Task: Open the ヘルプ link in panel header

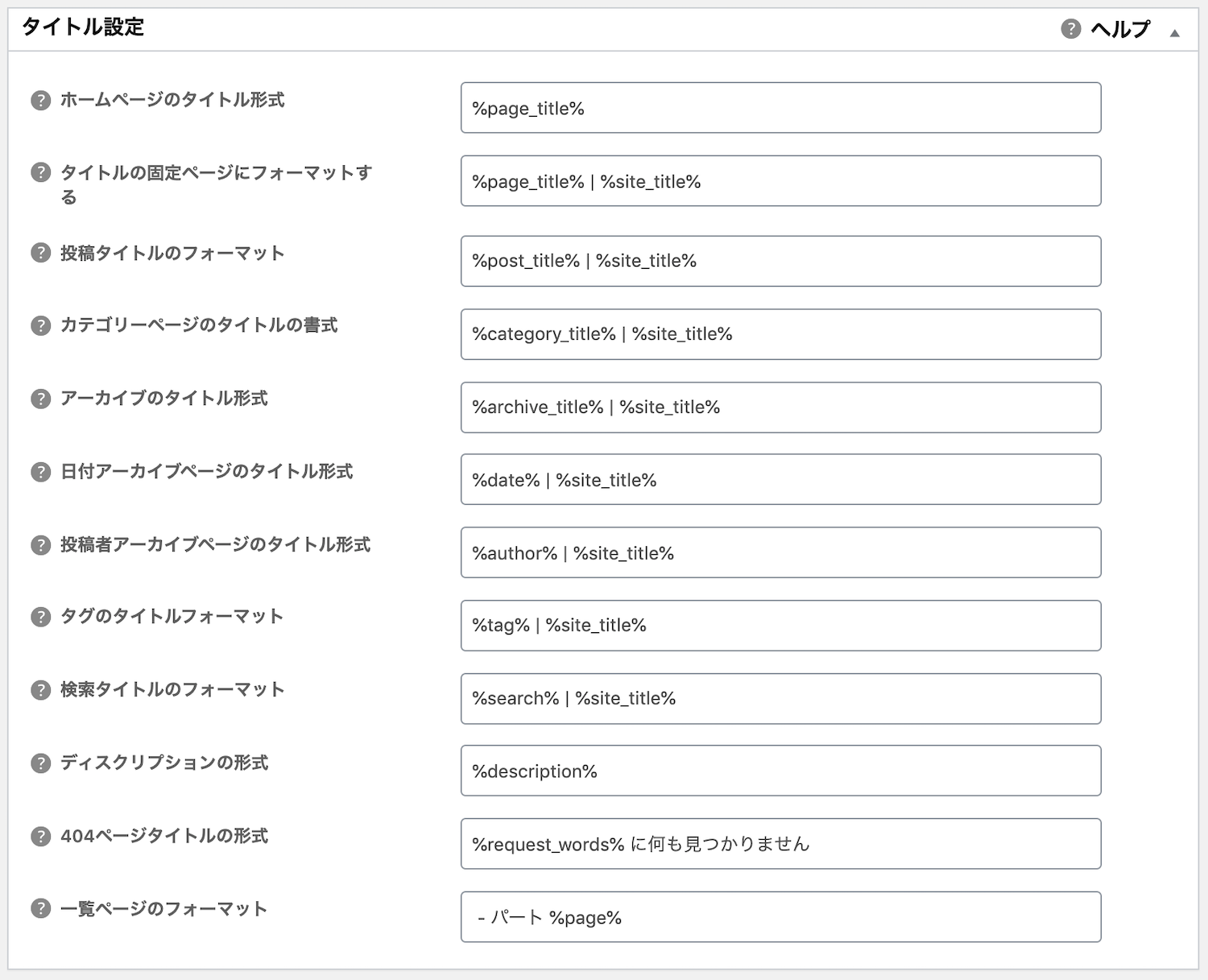Action: click(1120, 29)
